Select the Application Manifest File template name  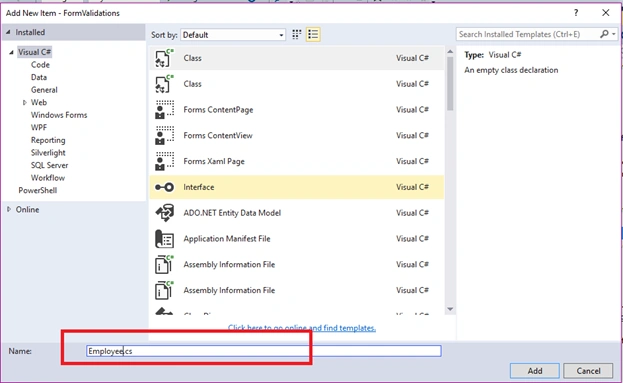click(227, 239)
